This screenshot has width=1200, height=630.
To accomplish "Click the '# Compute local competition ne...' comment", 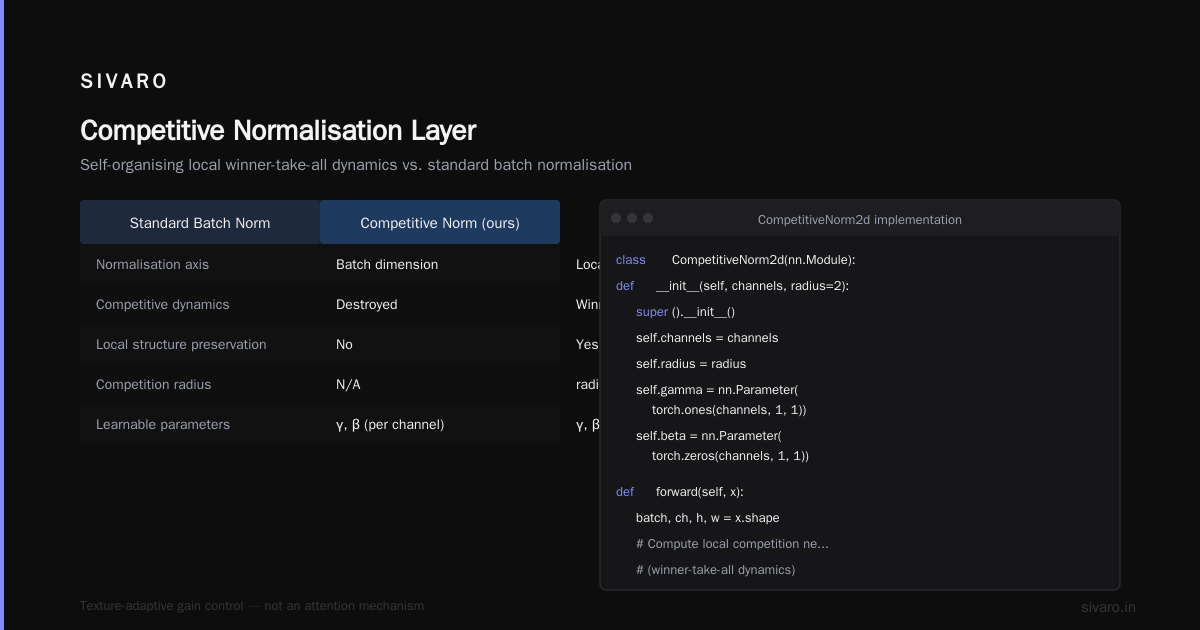I will (732, 544).
